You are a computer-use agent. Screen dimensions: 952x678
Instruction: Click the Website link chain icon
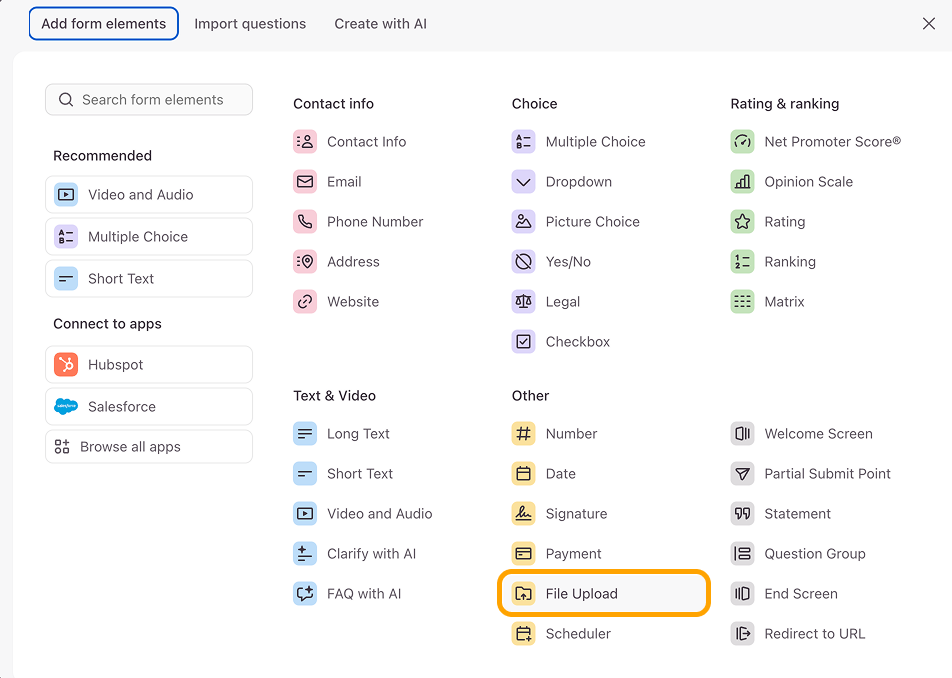[305, 302]
